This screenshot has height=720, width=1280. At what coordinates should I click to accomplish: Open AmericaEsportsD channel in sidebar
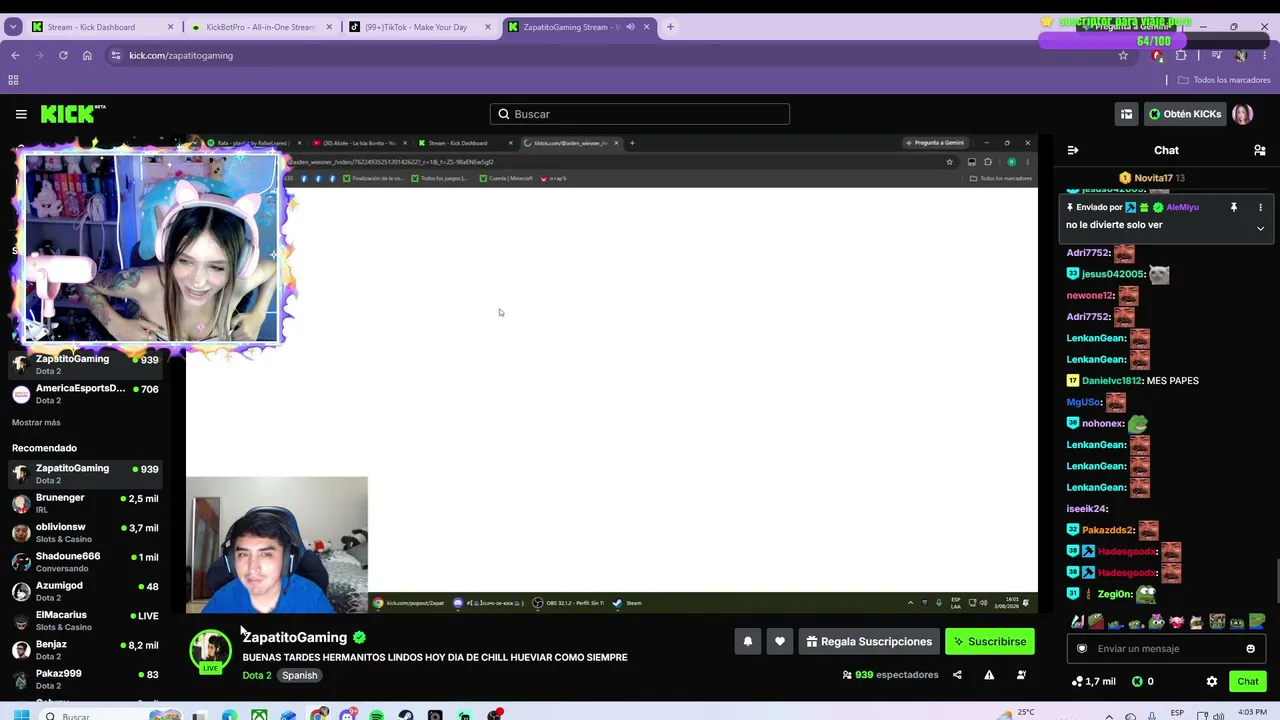[86, 394]
